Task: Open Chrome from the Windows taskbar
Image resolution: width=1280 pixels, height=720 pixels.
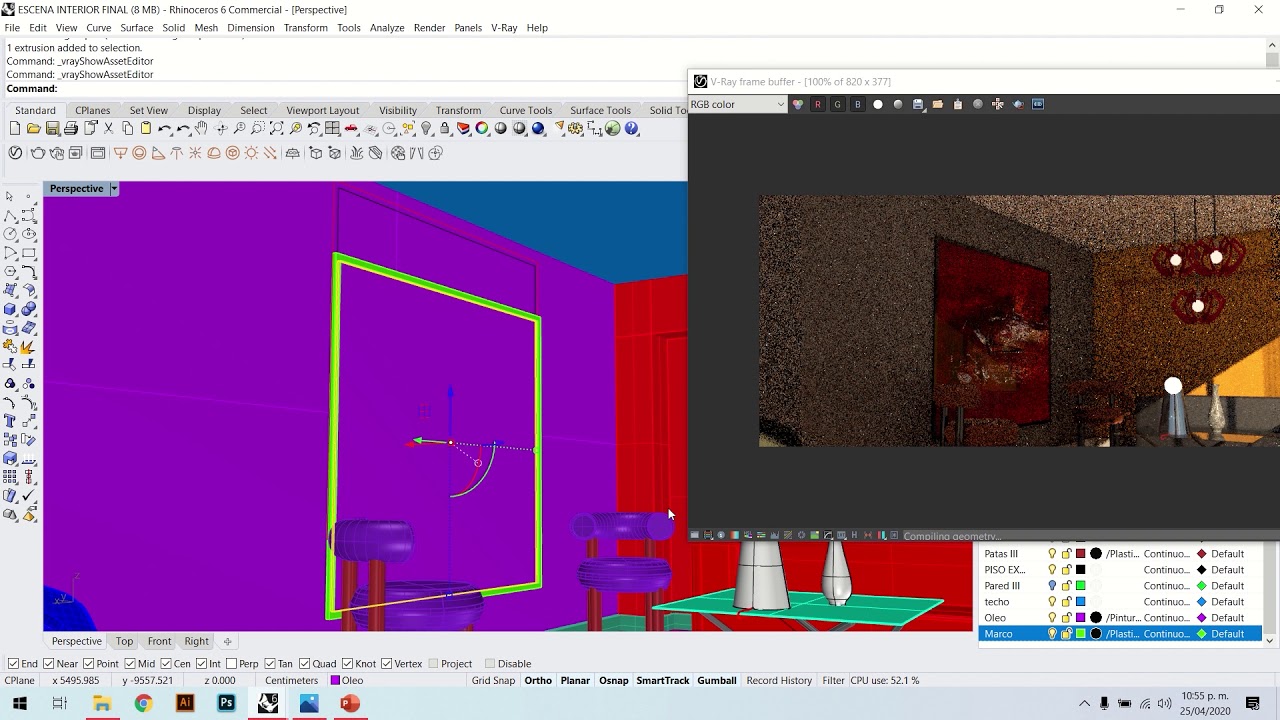Action: [x=143, y=703]
